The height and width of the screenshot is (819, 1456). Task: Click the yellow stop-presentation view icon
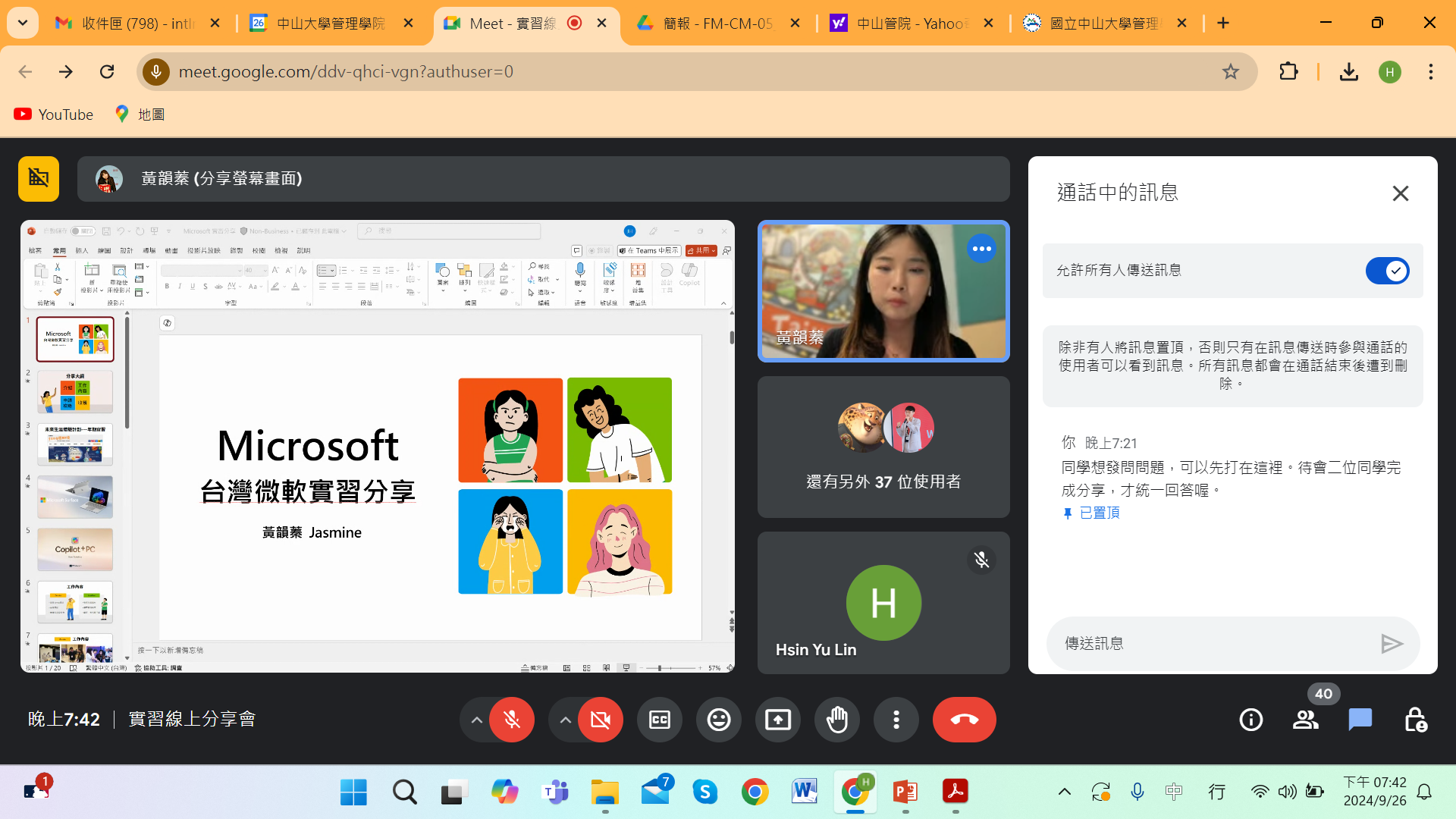(39, 179)
